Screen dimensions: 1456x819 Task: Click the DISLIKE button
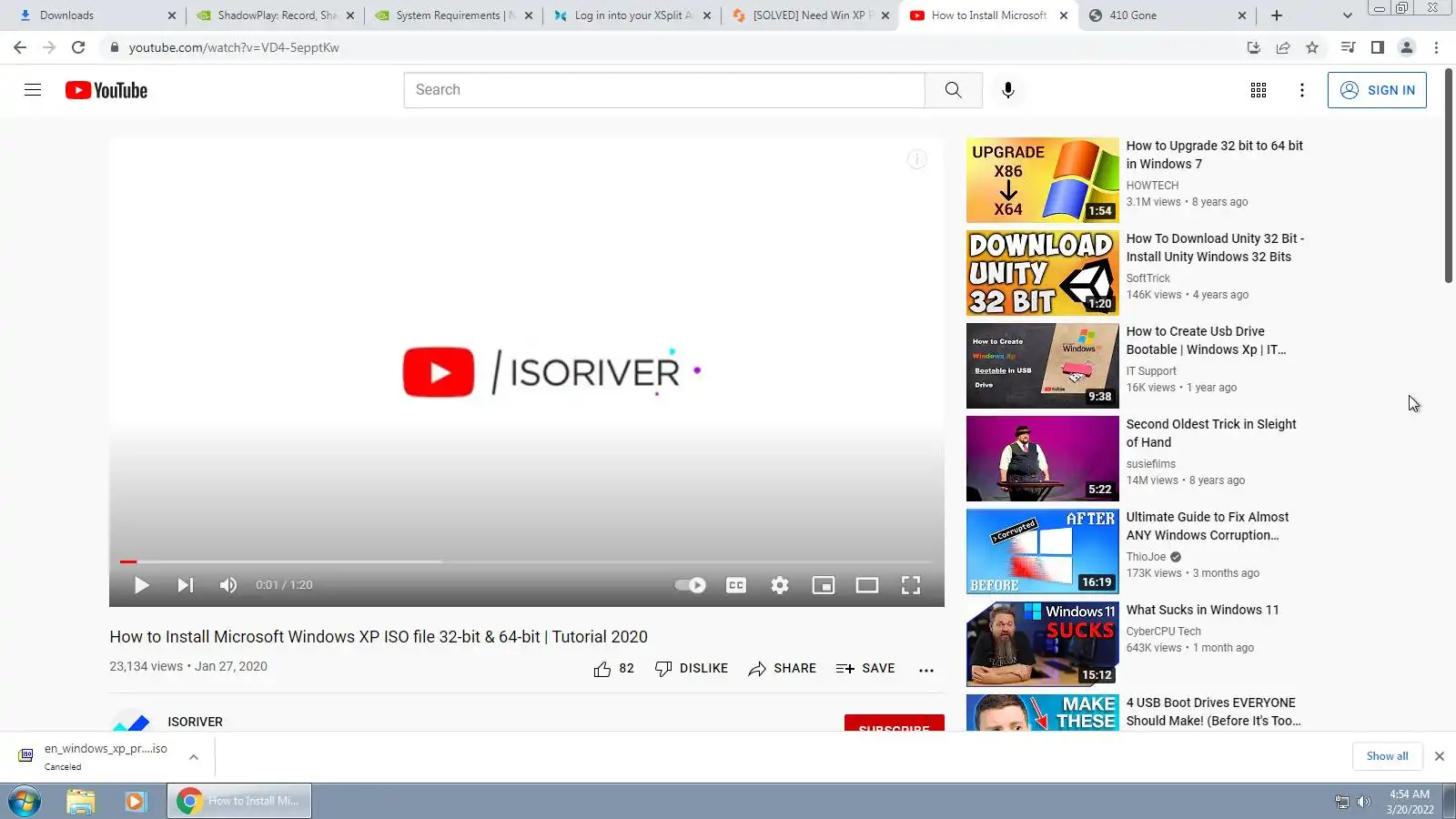pos(692,669)
